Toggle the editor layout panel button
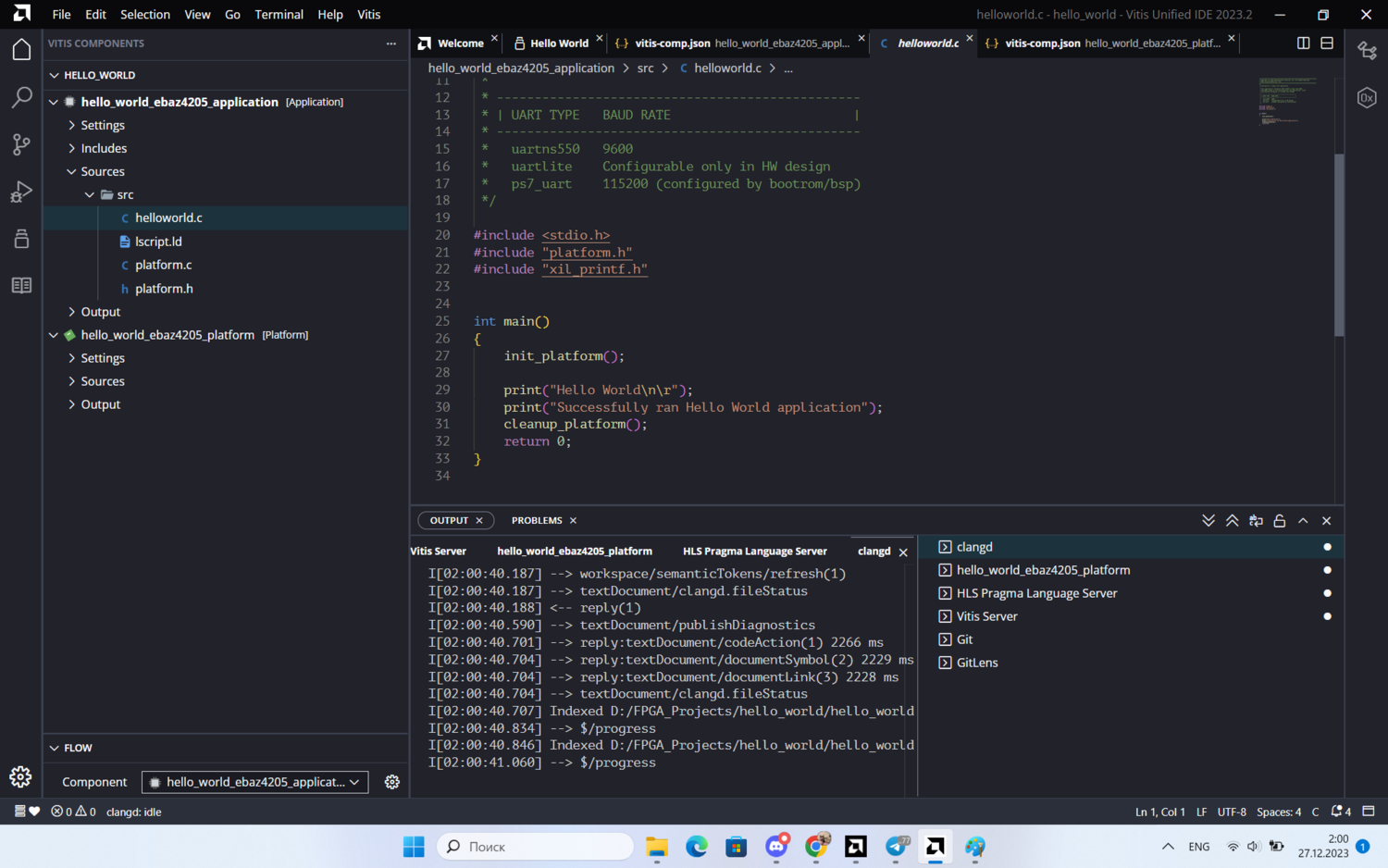Image resolution: width=1388 pixels, height=868 pixels. coord(1327,43)
